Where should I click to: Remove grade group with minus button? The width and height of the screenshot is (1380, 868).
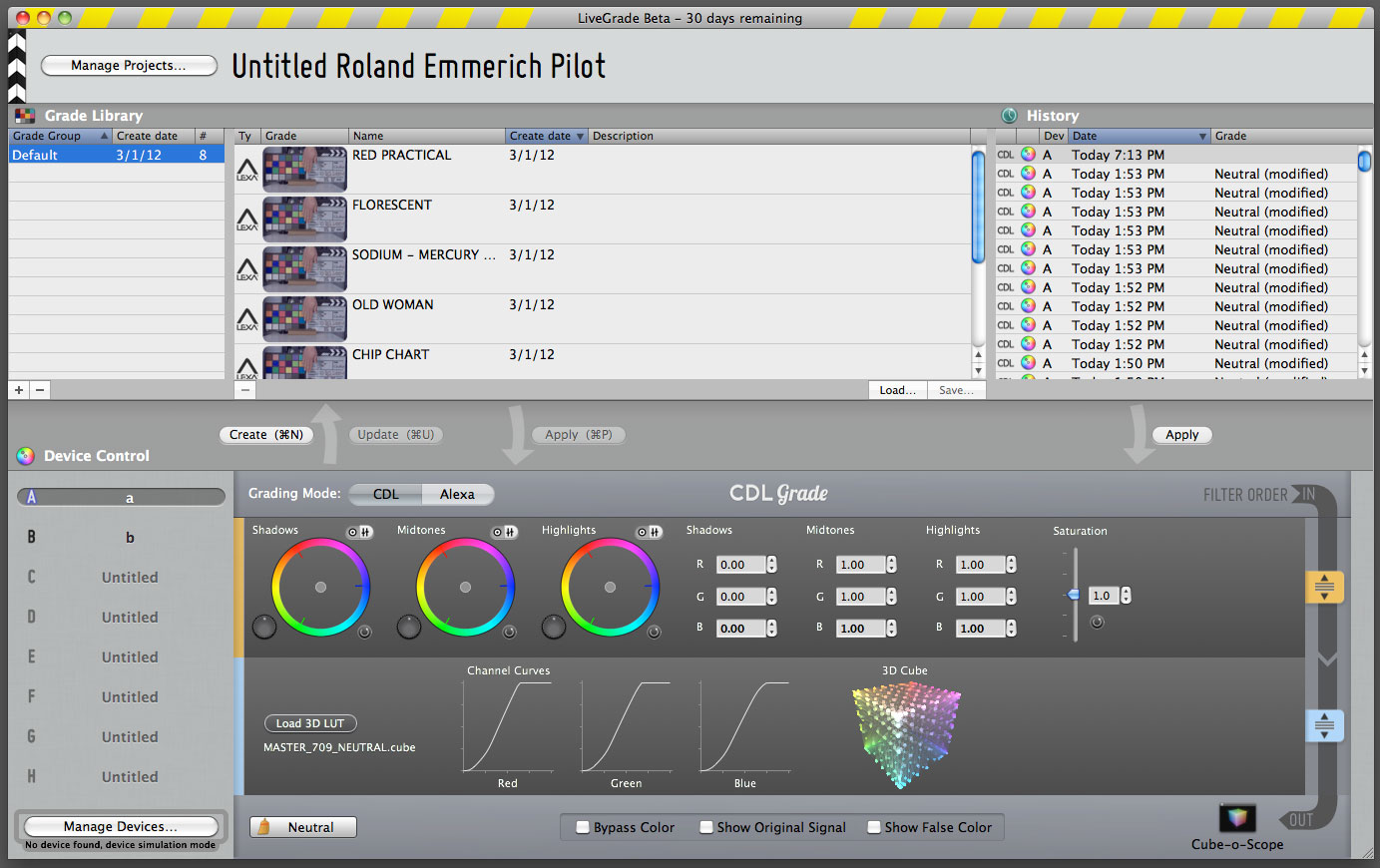click(x=40, y=390)
